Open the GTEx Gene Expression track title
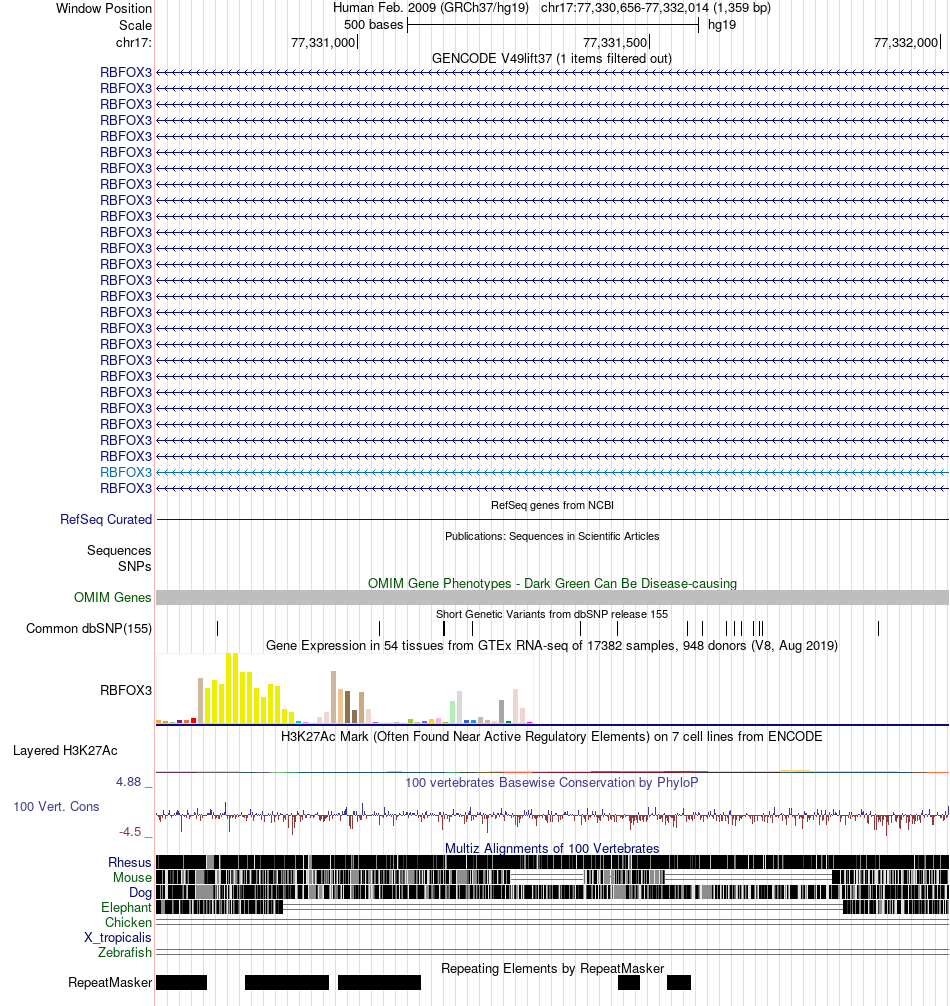950x1006 pixels. coord(552,645)
